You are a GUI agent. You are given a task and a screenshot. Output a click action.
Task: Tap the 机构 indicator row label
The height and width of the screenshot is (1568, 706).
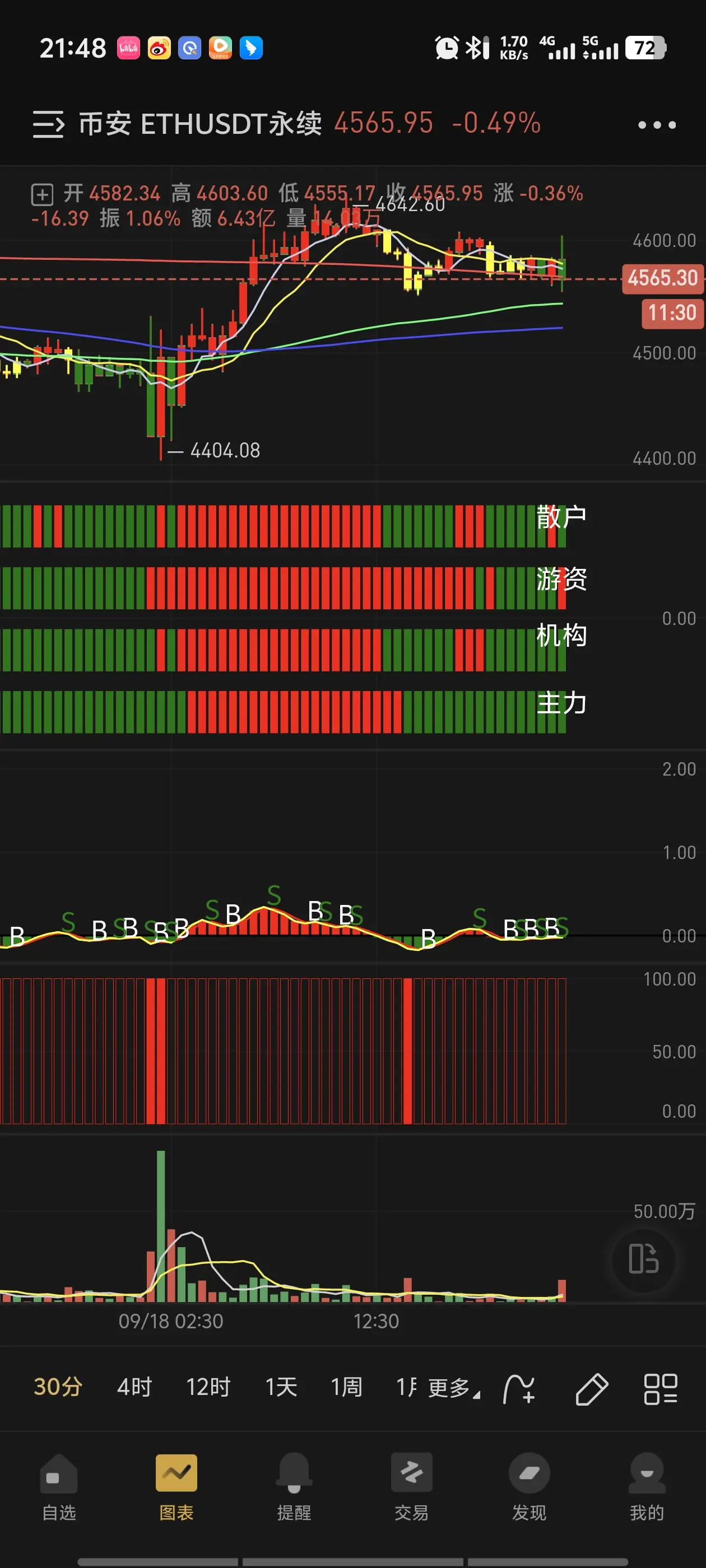pyautogui.click(x=561, y=636)
